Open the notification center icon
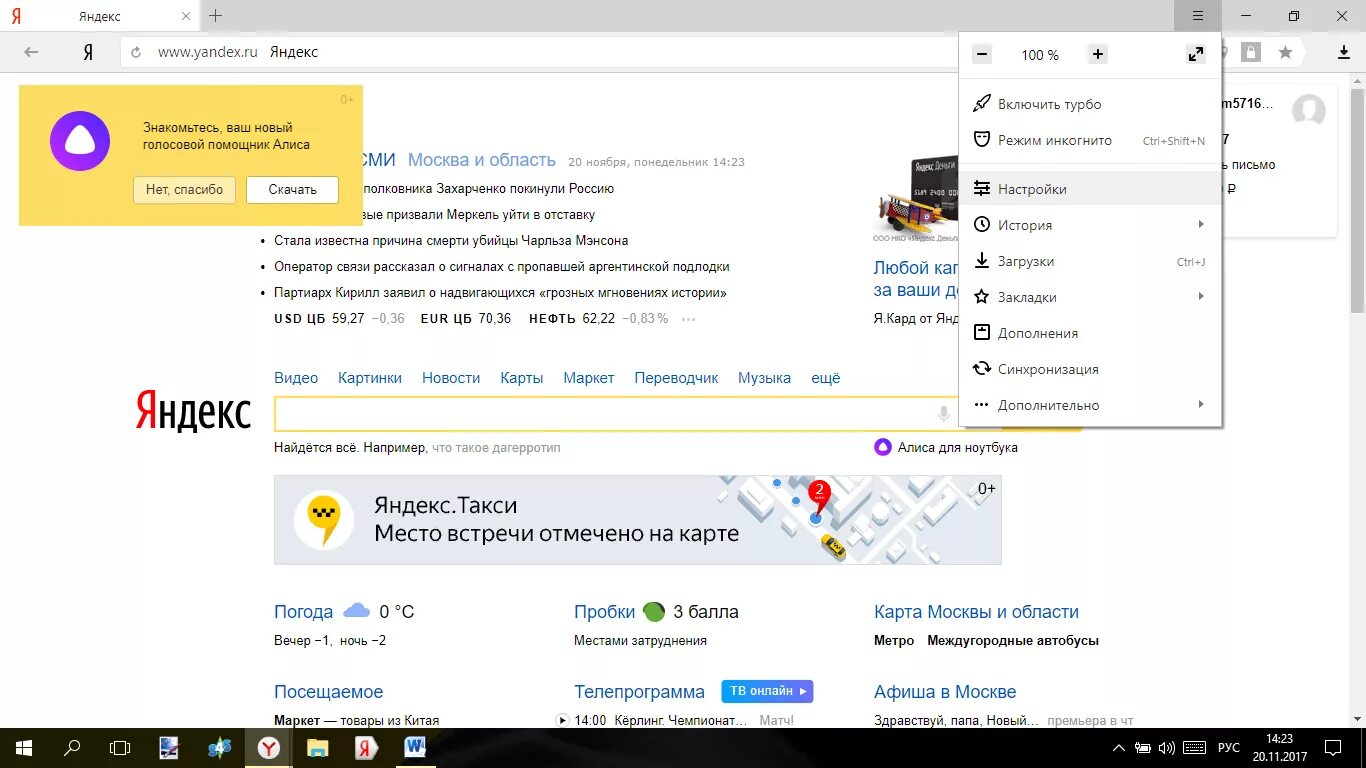Image resolution: width=1366 pixels, height=768 pixels. tap(1333, 747)
